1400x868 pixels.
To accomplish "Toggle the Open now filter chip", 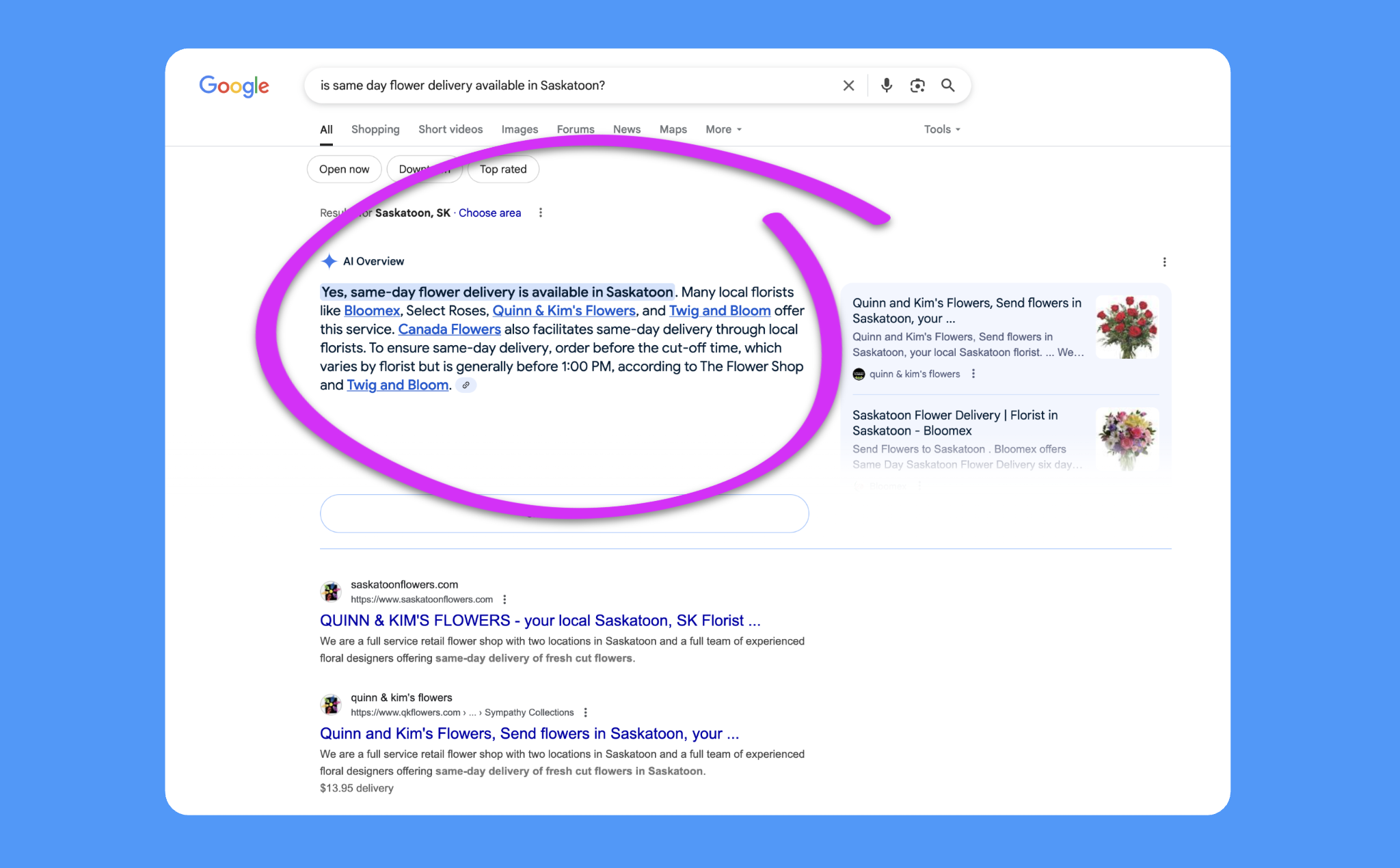I will coord(344,169).
